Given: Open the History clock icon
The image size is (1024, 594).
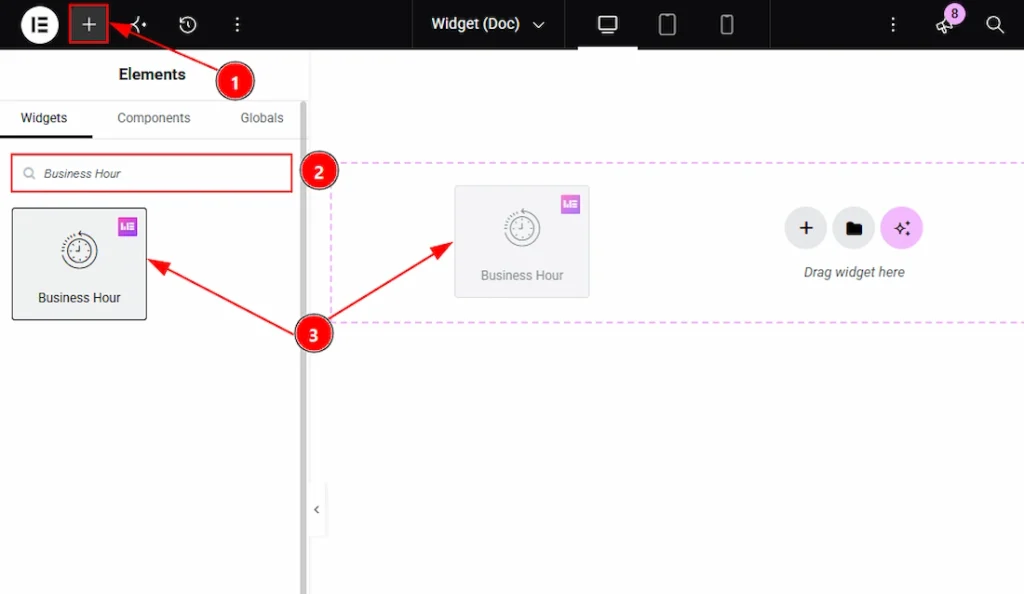Looking at the screenshot, I should point(187,25).
